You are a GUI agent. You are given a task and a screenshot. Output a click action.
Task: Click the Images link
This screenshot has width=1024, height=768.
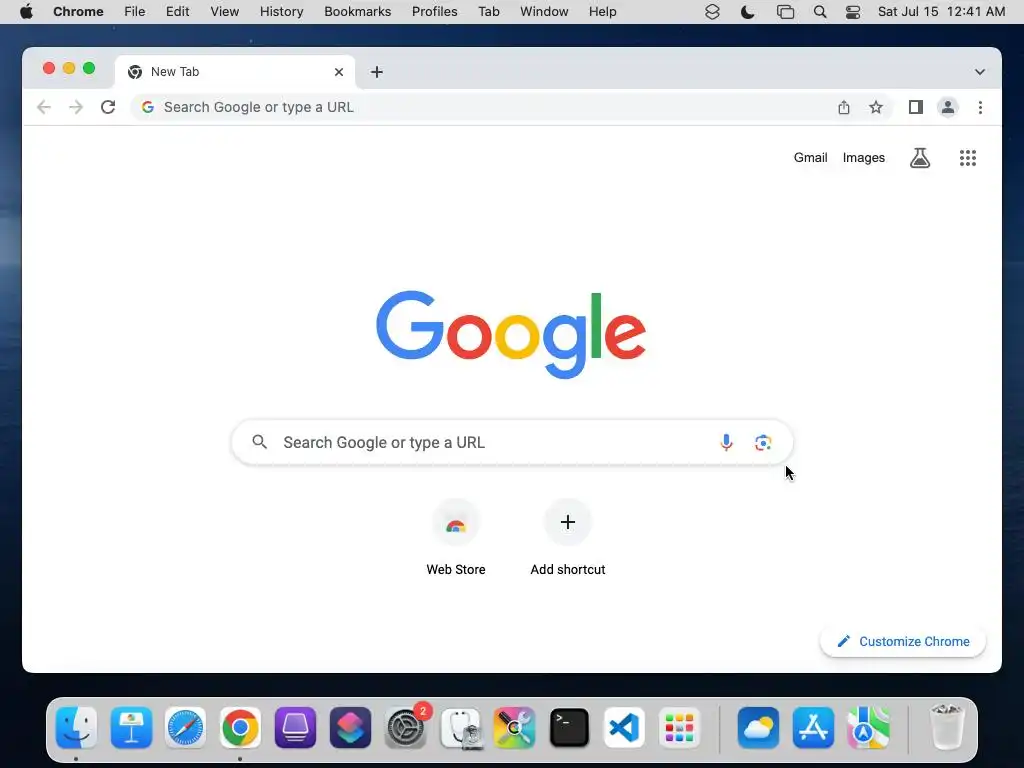click(863, 157)
